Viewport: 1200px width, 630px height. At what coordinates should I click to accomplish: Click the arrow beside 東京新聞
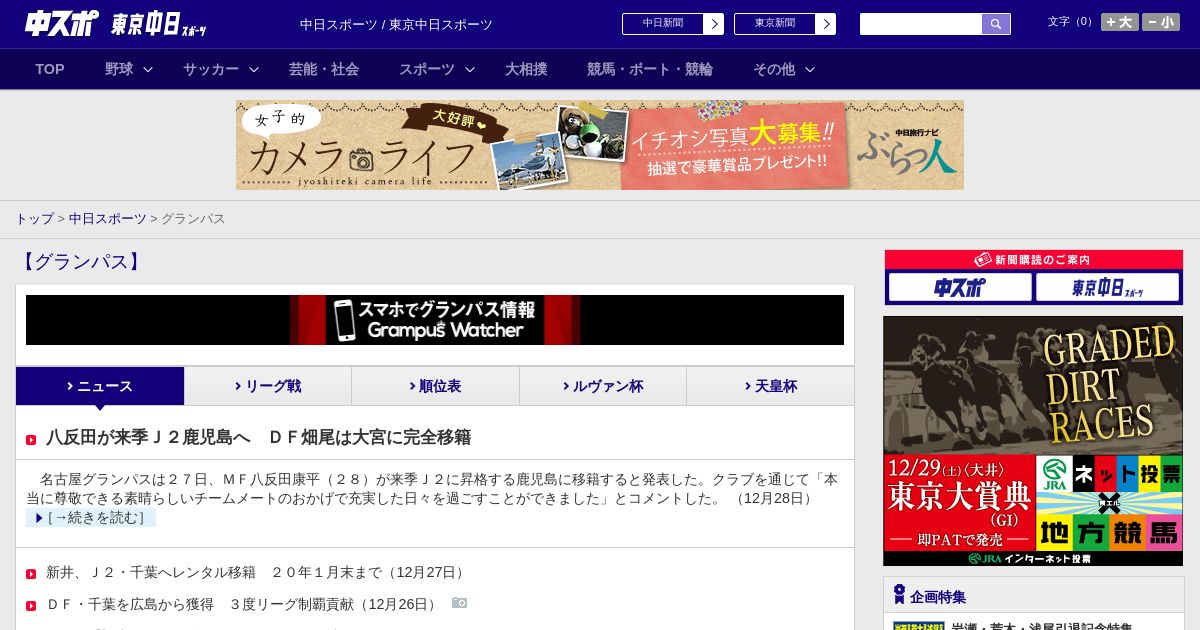[x=826, y=24]
